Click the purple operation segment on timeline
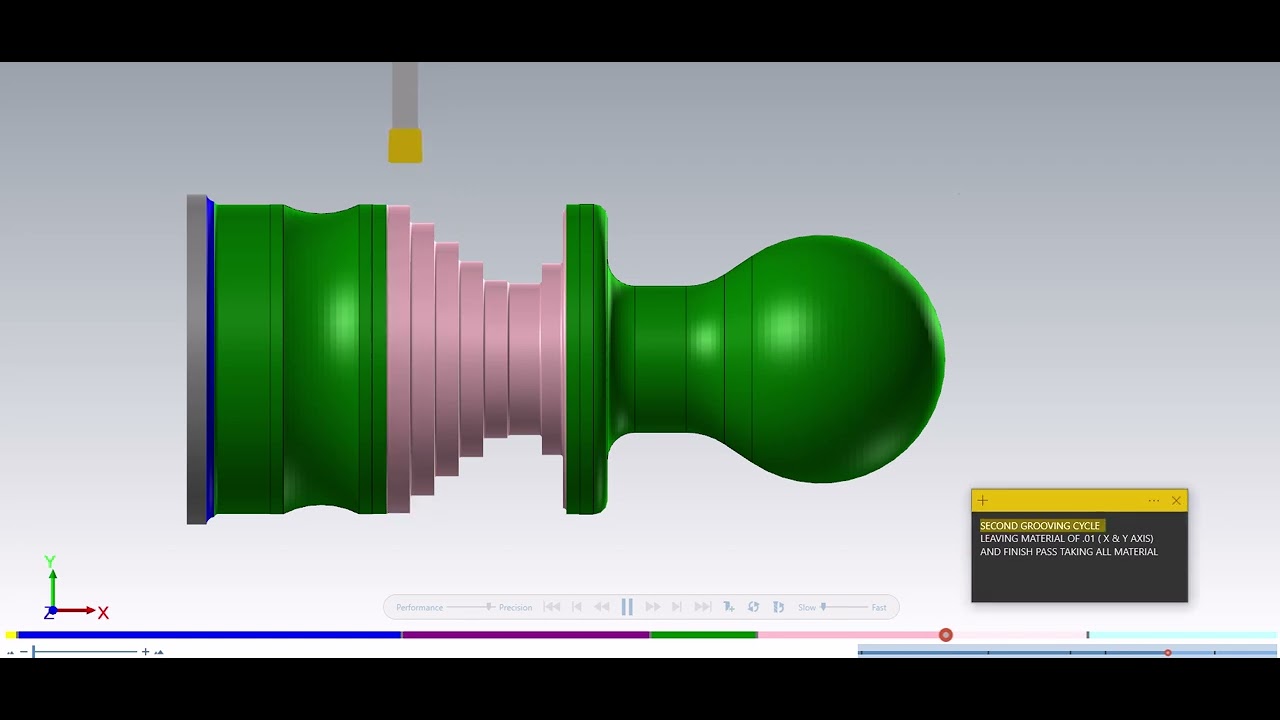 (526, 635)
